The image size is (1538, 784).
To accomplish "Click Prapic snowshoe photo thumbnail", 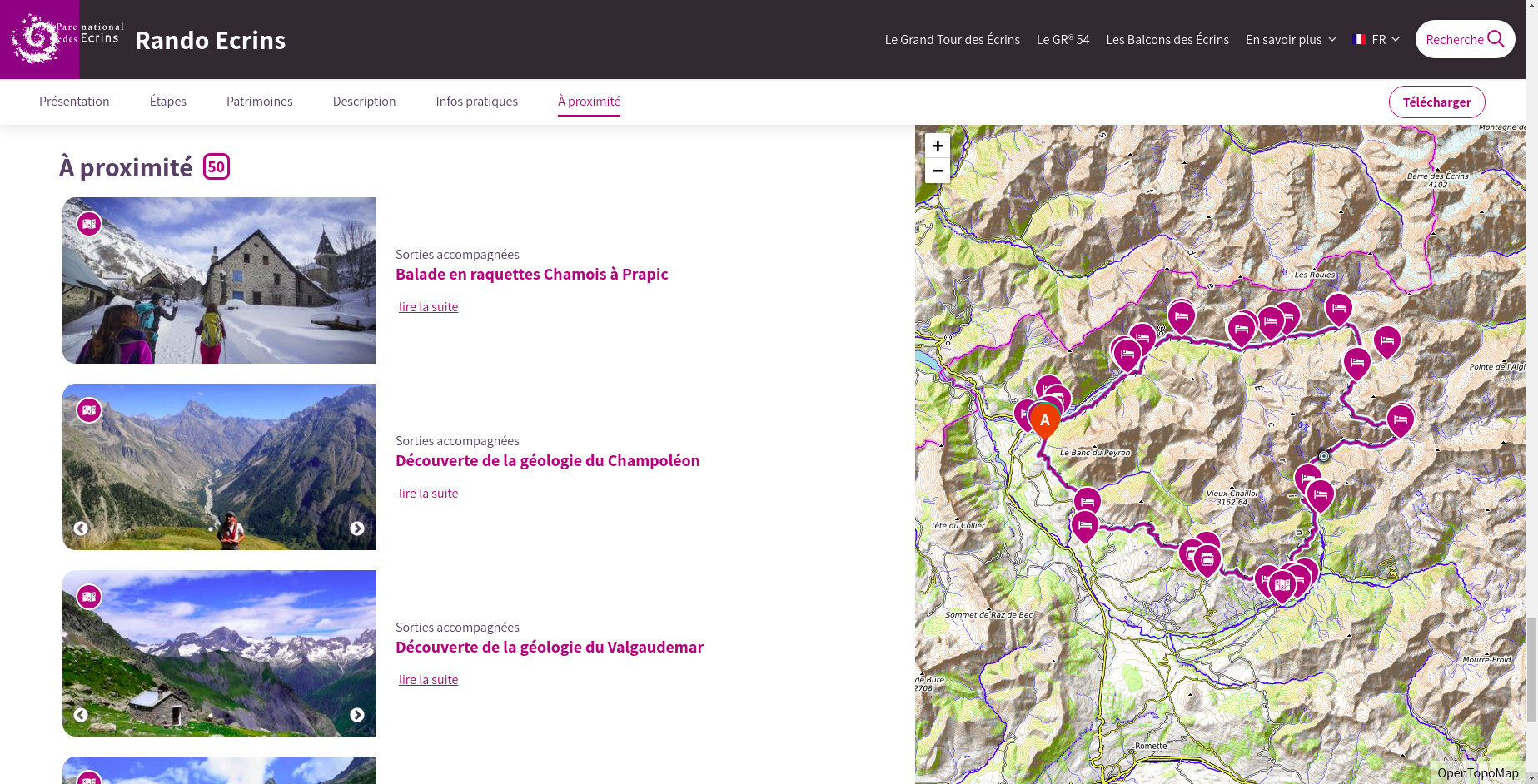I will click(219, 280).
